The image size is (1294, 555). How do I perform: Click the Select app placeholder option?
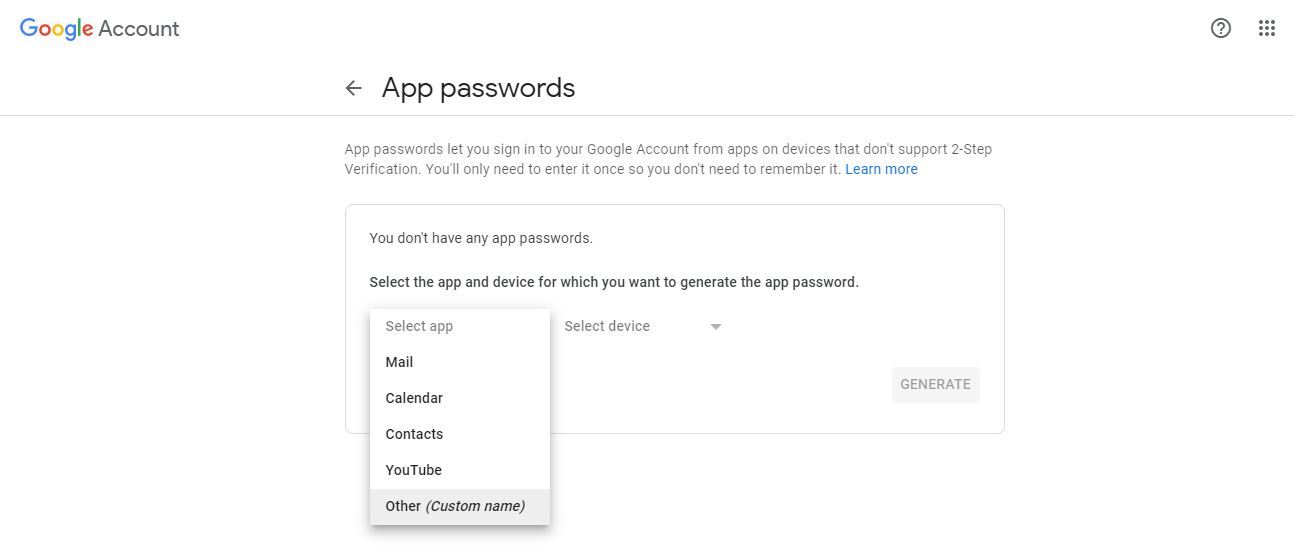[419, 326]
